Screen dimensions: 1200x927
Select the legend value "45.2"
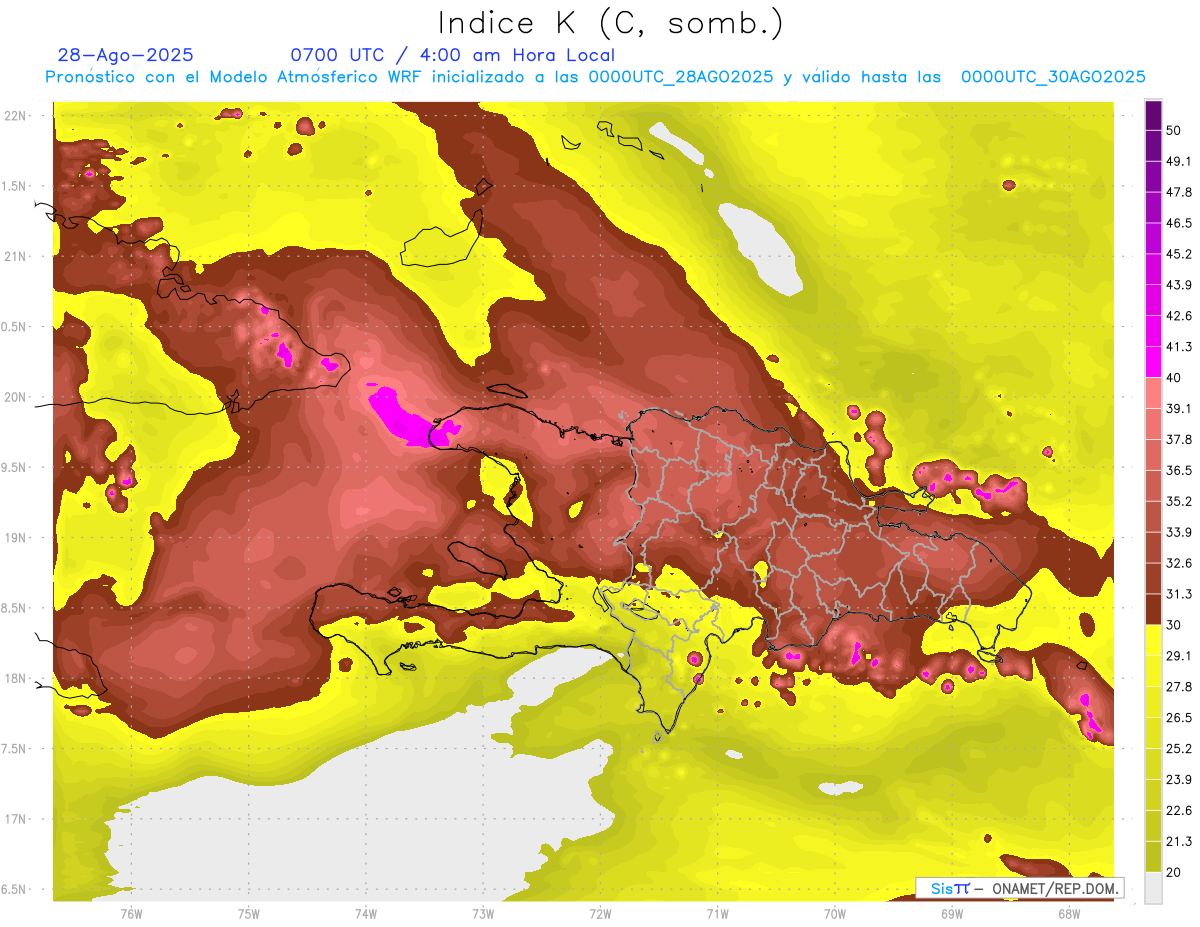point(1178,254)
